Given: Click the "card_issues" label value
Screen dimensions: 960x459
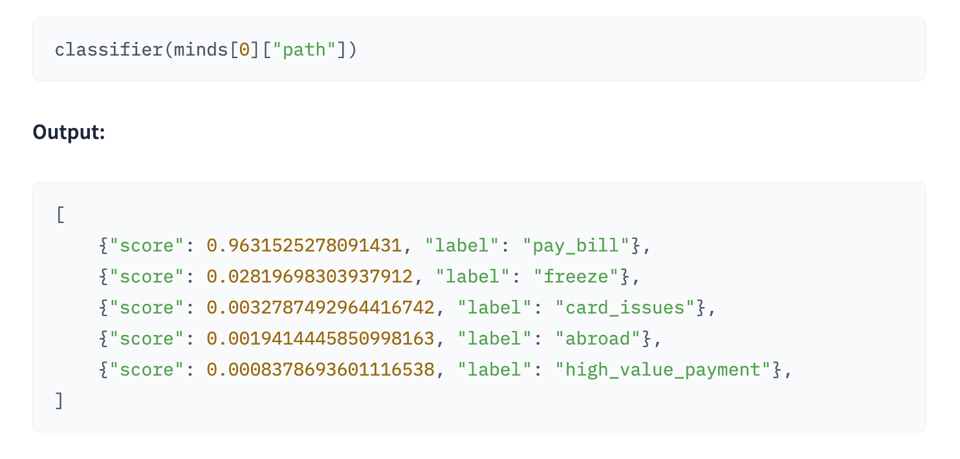Looking at the screenshot, I should (625, 307).
